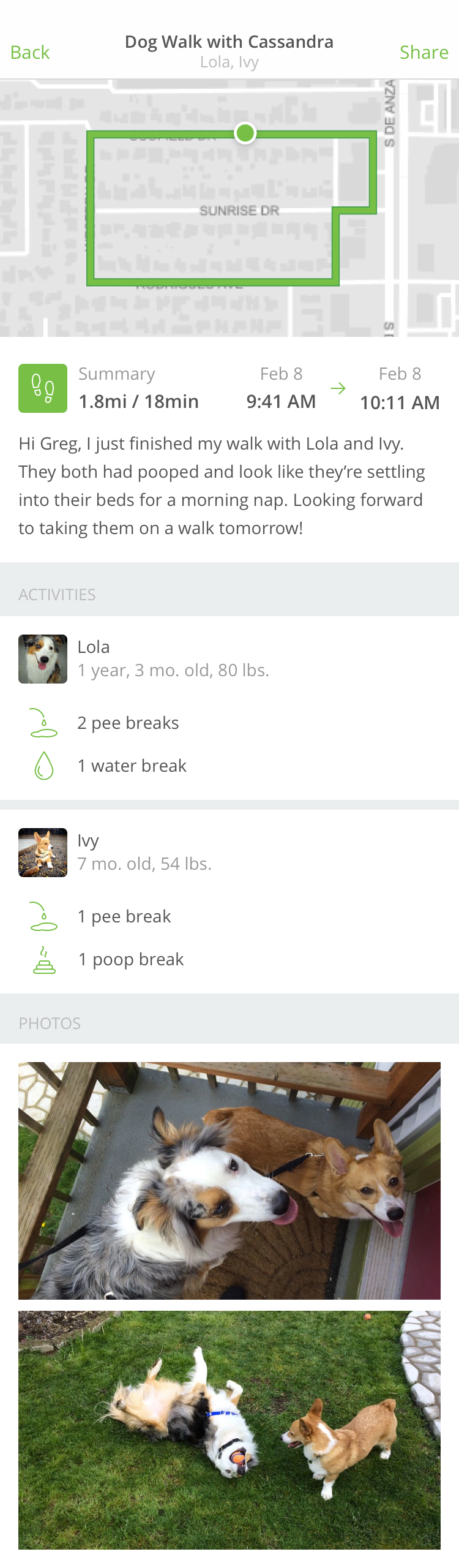Open the photo of dogs on grass
This screenshot has width=459, height=1568.
229,1430
